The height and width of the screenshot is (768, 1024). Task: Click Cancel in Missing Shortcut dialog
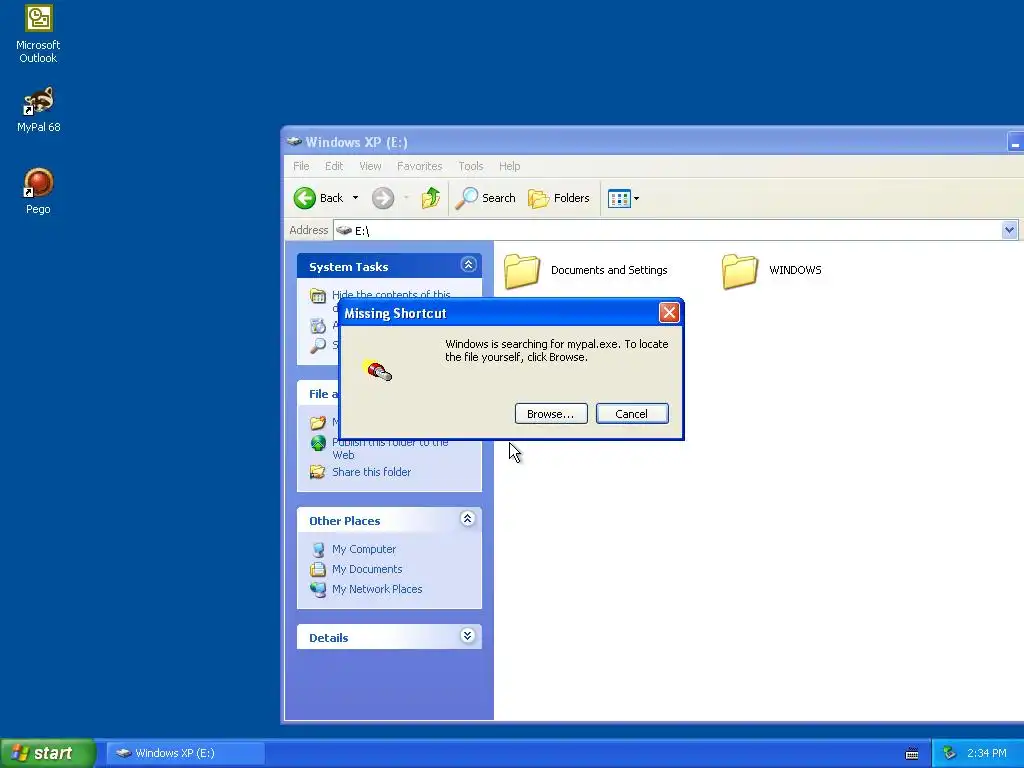coord(632,413)
